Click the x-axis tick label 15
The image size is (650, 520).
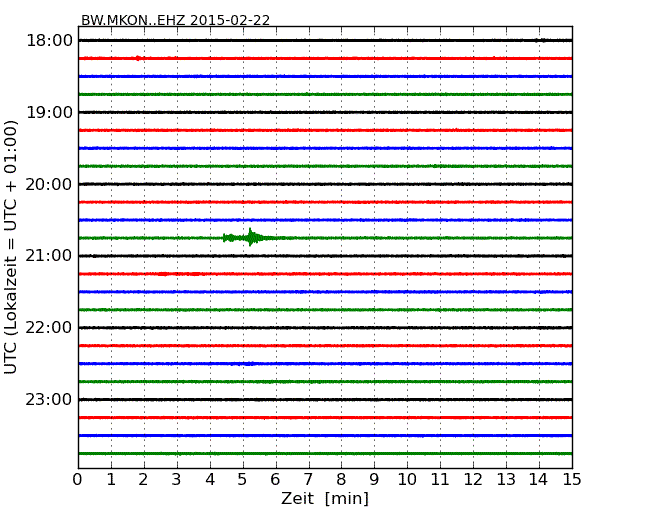pos(572,480)
